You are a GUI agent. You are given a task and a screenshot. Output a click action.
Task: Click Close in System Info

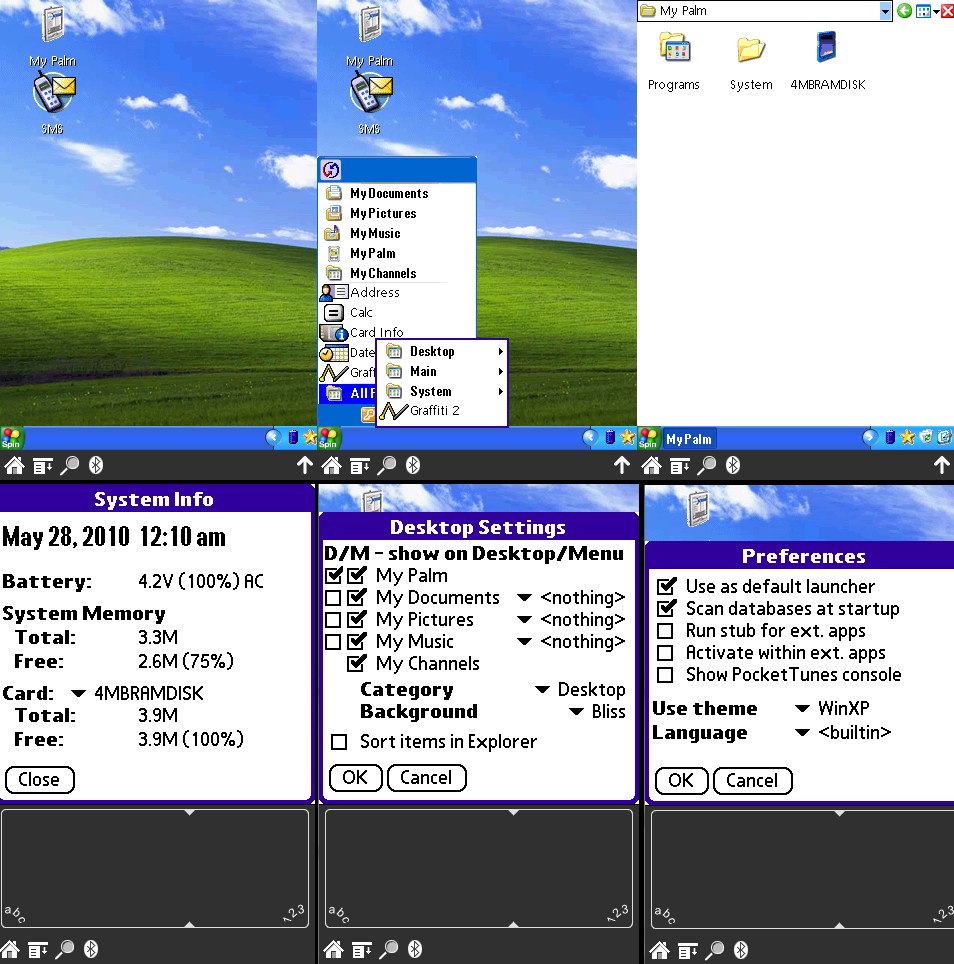click(39, 780)
